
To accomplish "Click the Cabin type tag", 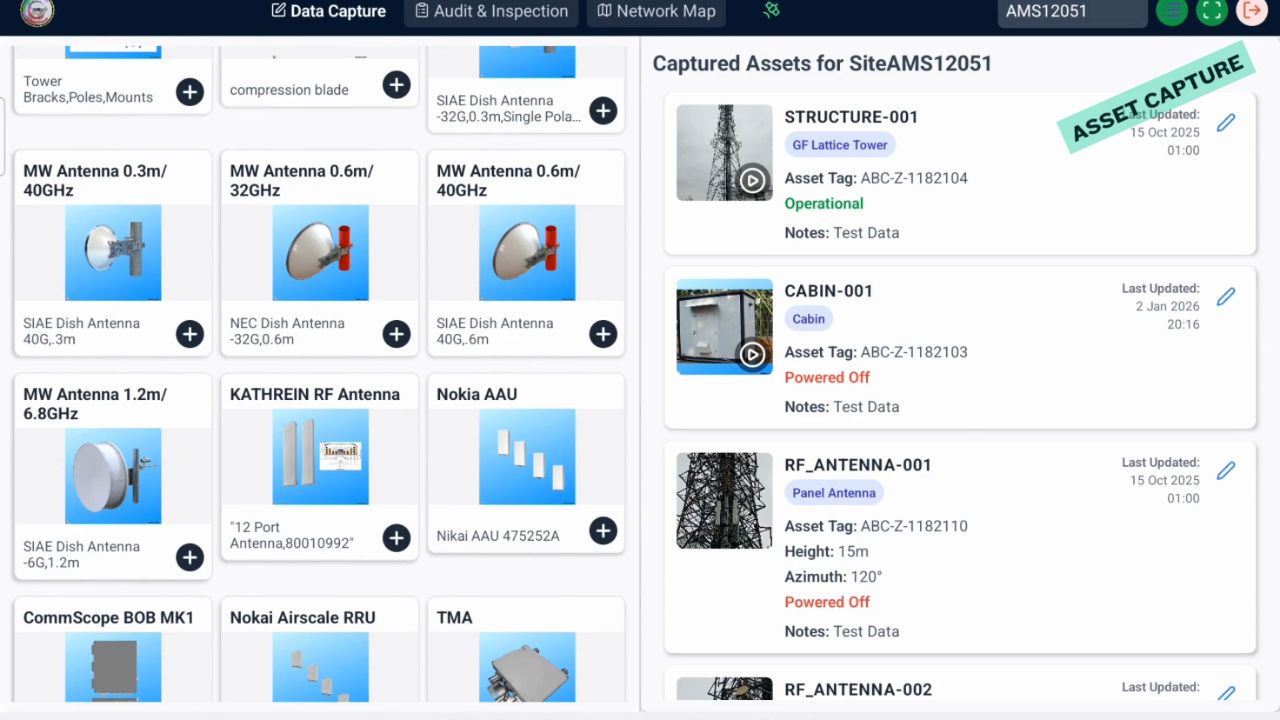I will tap(808, 319).
